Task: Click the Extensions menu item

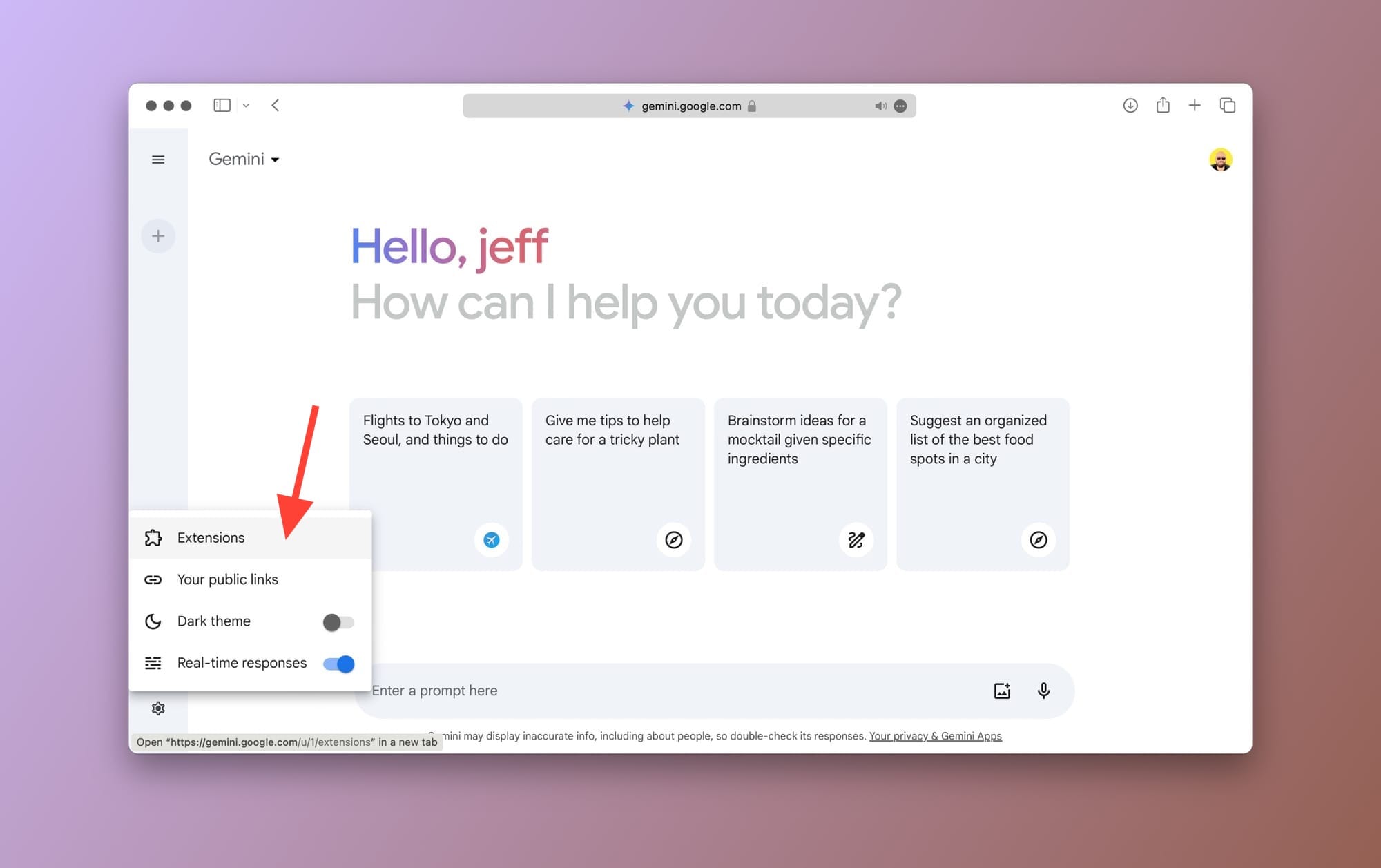Action: tap(211, 537)
